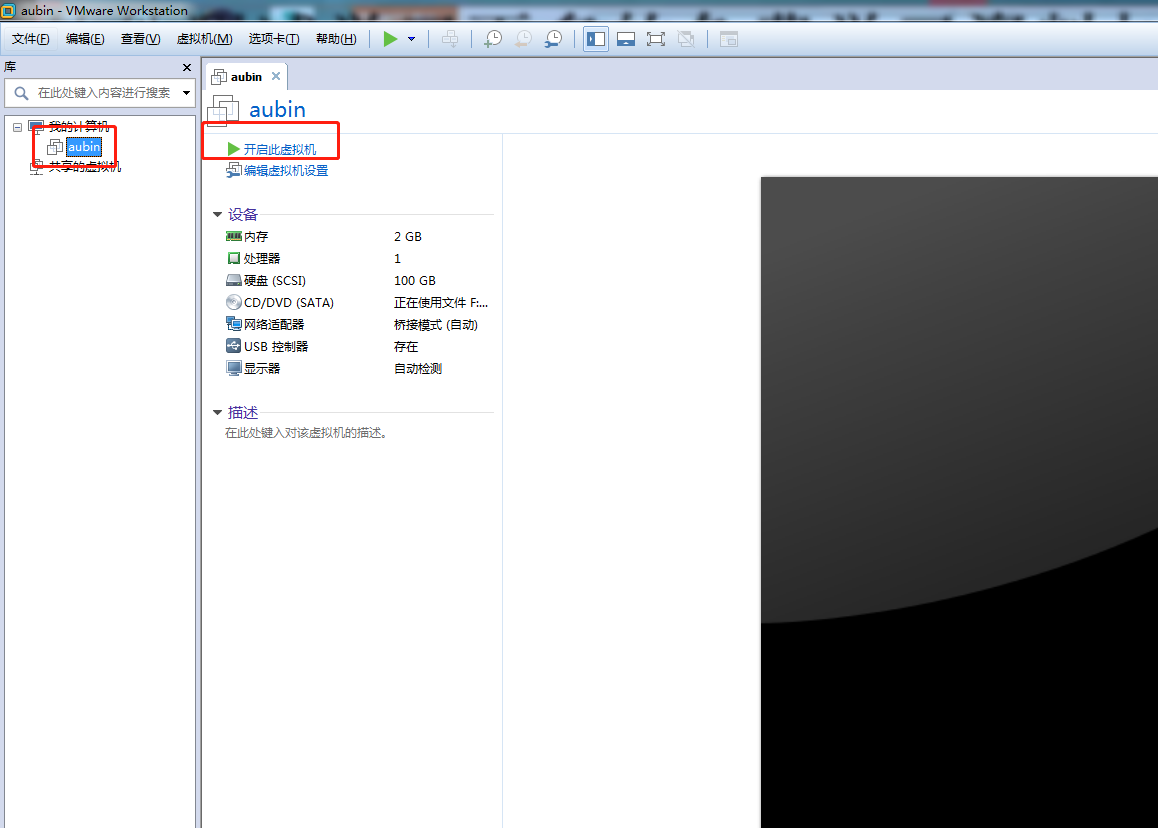Viewport: 1158px width, 828px height.
Task: Click the VMware Workstation title bar icon
Action: tap(8, 10)
